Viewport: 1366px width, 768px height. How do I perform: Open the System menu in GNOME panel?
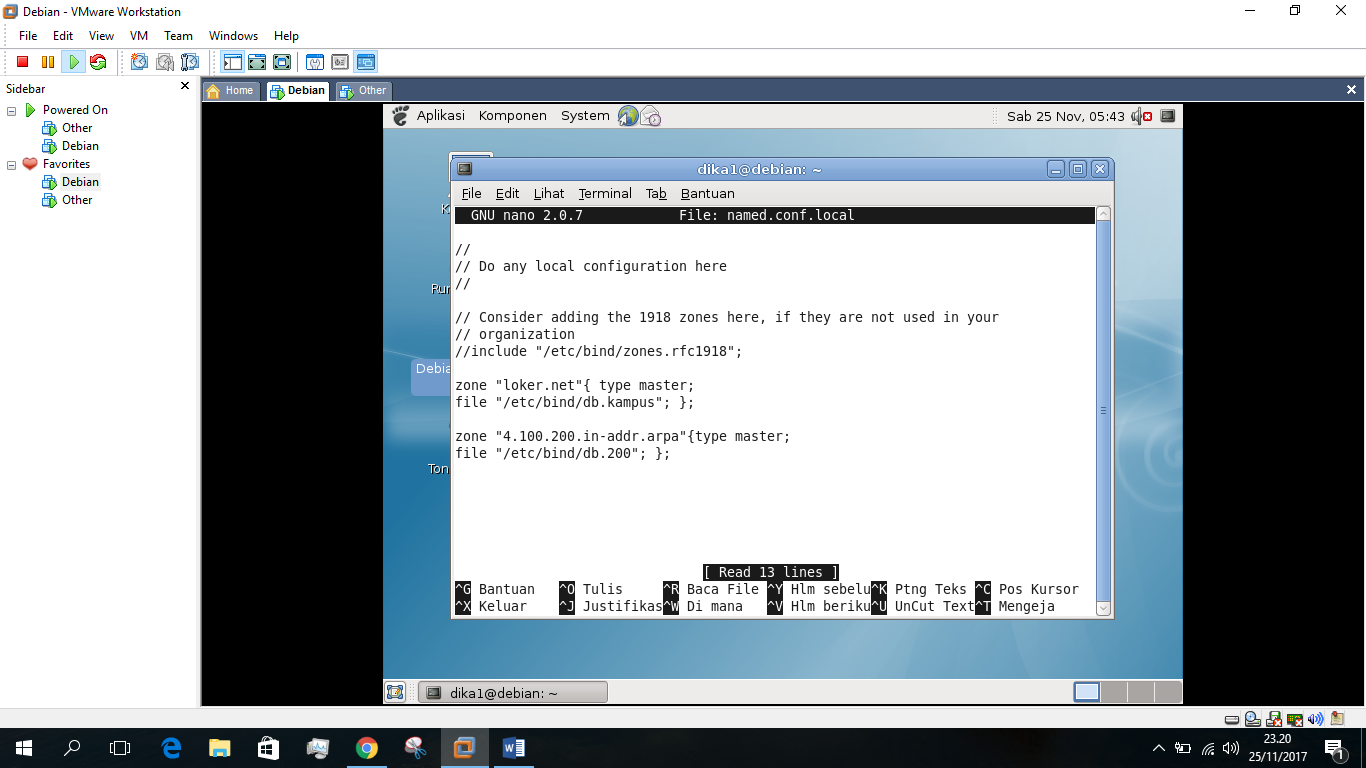point(584,115)
